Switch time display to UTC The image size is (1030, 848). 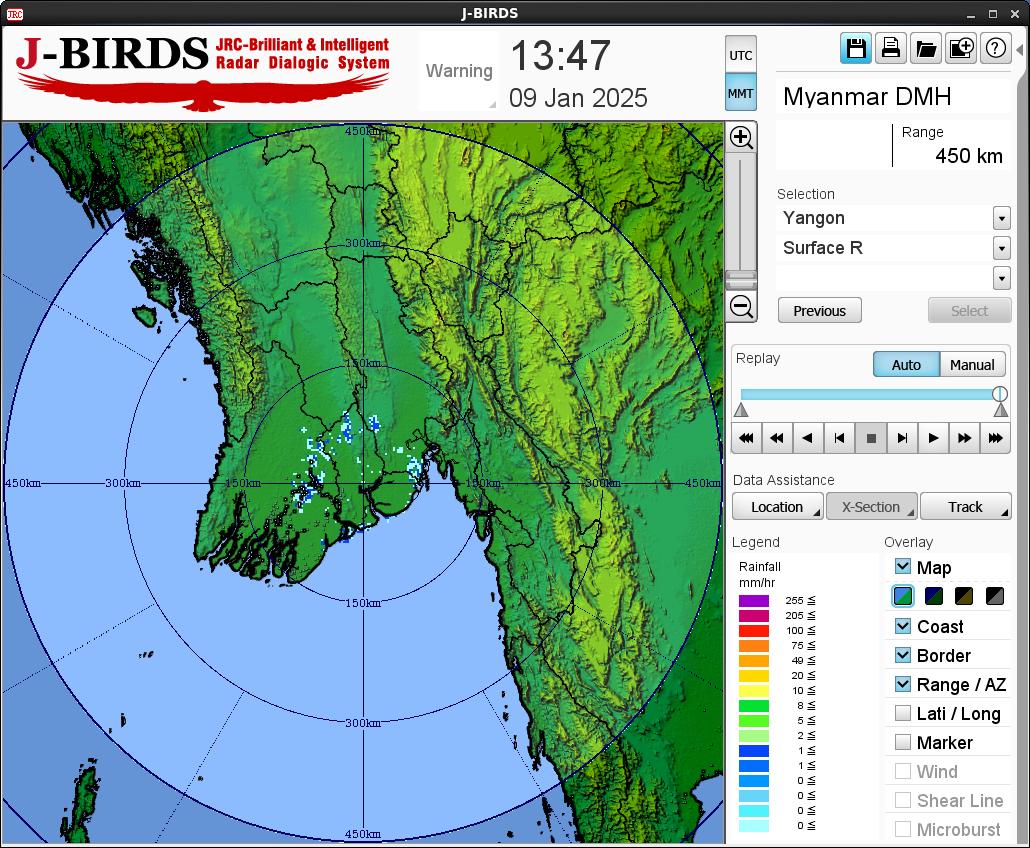741,55
